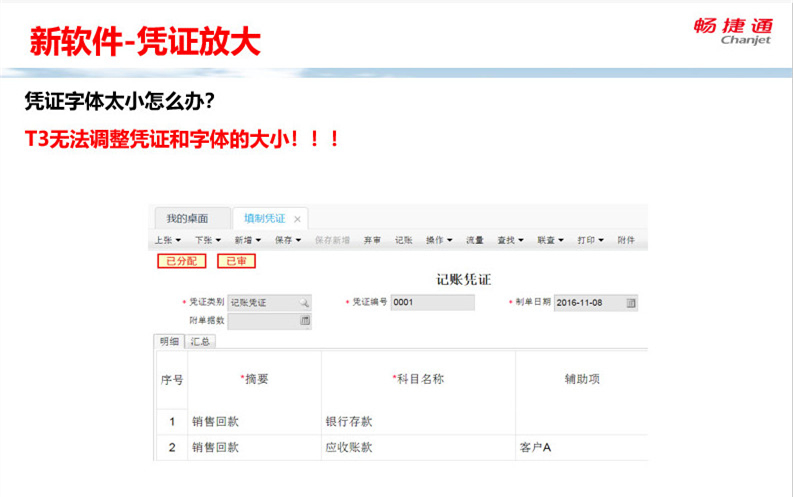This screenshot has height=497, width=793.
Task: Click the 弃审 toolbar button
Action: pyautogui.click(x=372, y=240)
